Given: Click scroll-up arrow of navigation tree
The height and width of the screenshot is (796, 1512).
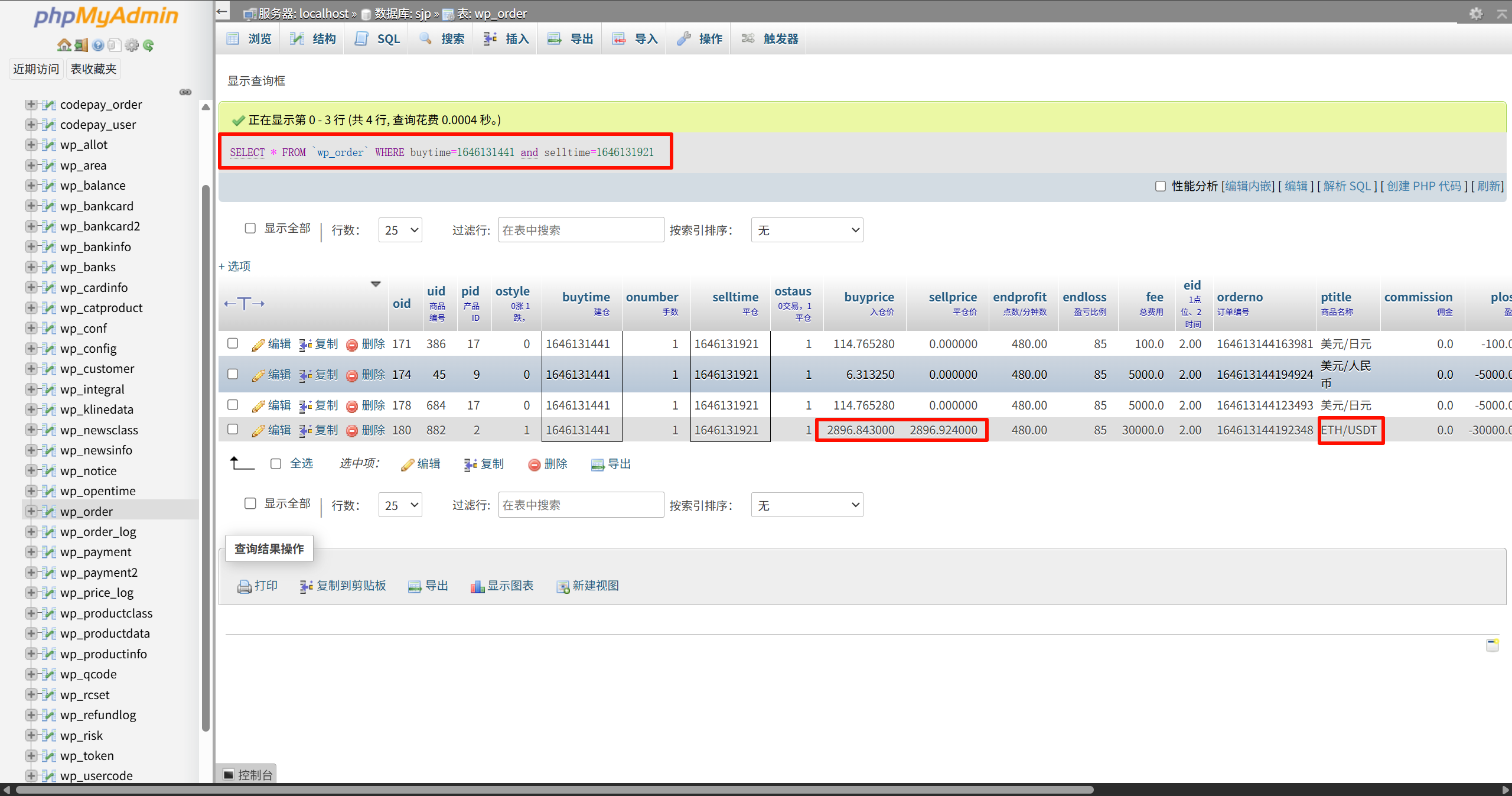Looking at the screenshot, I should click(206, 107).
